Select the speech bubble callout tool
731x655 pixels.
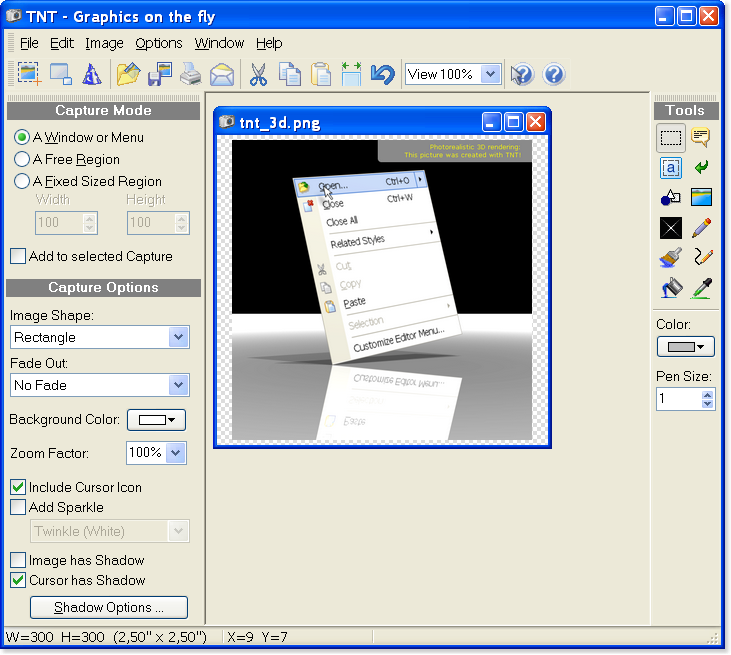pyautogui.click(x=702, y=138)
